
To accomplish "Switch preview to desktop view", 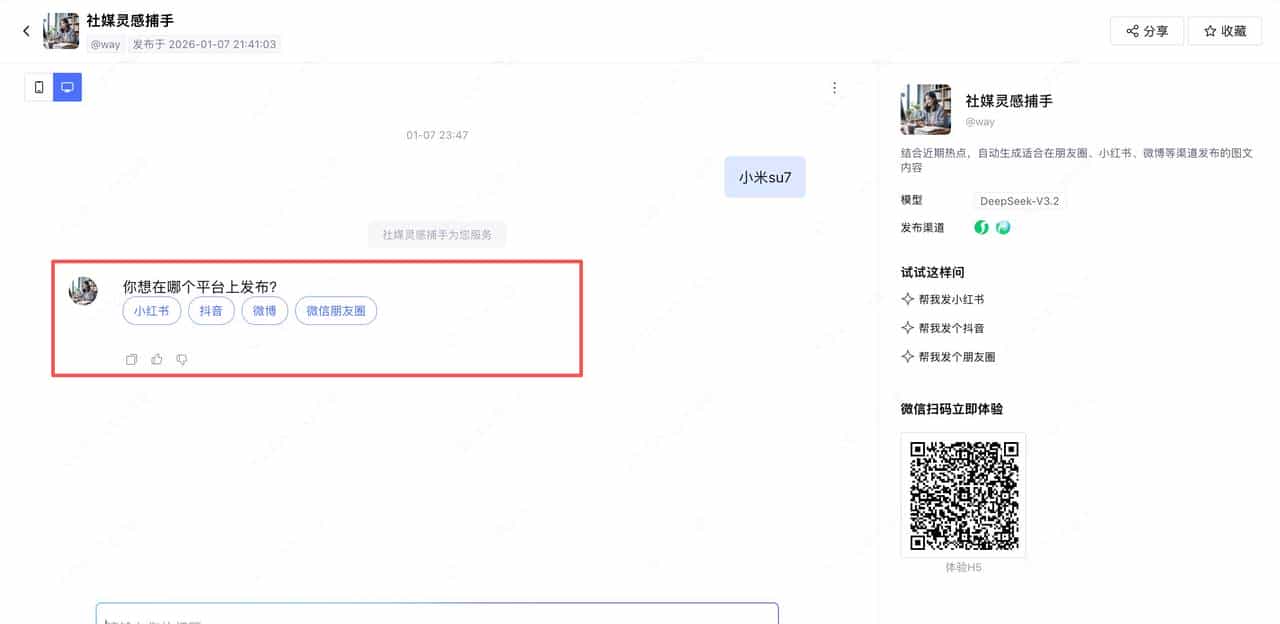I will coord(66,87).
